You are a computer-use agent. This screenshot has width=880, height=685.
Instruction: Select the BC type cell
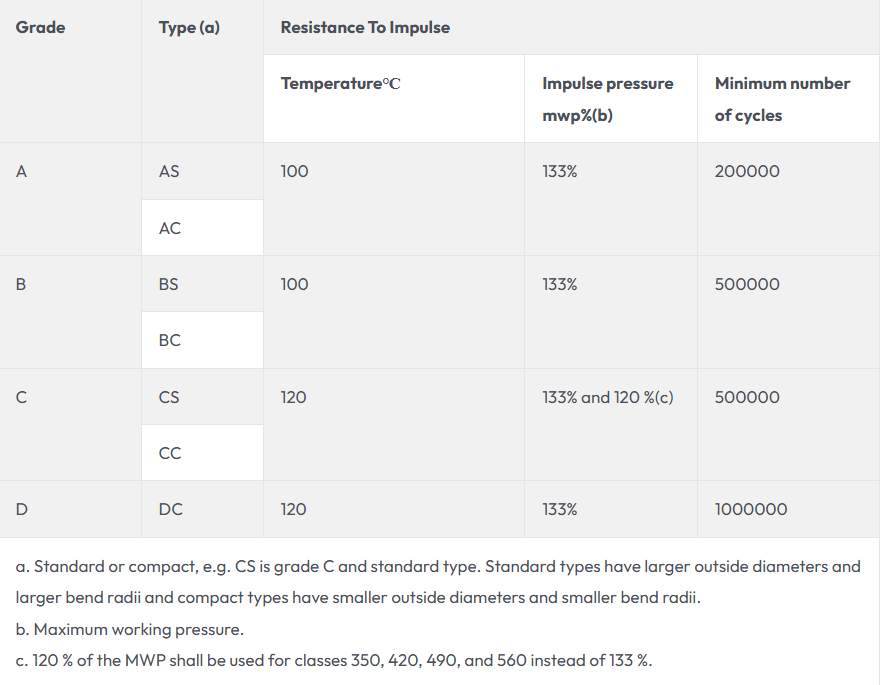[x=170, y=340]
